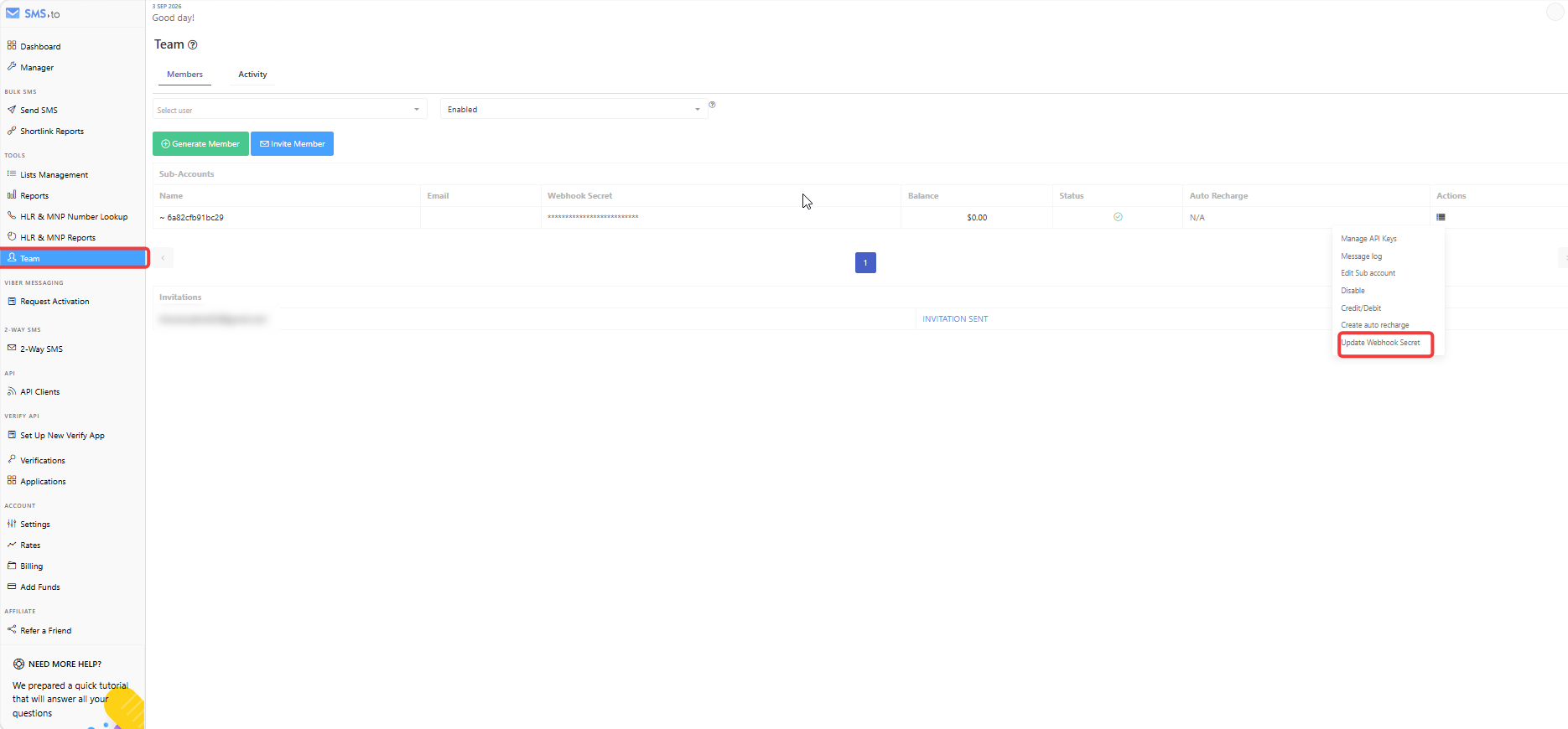Select Manage API Keys from actions menu
The image size is (1568, 729).
click(1368, 239)
